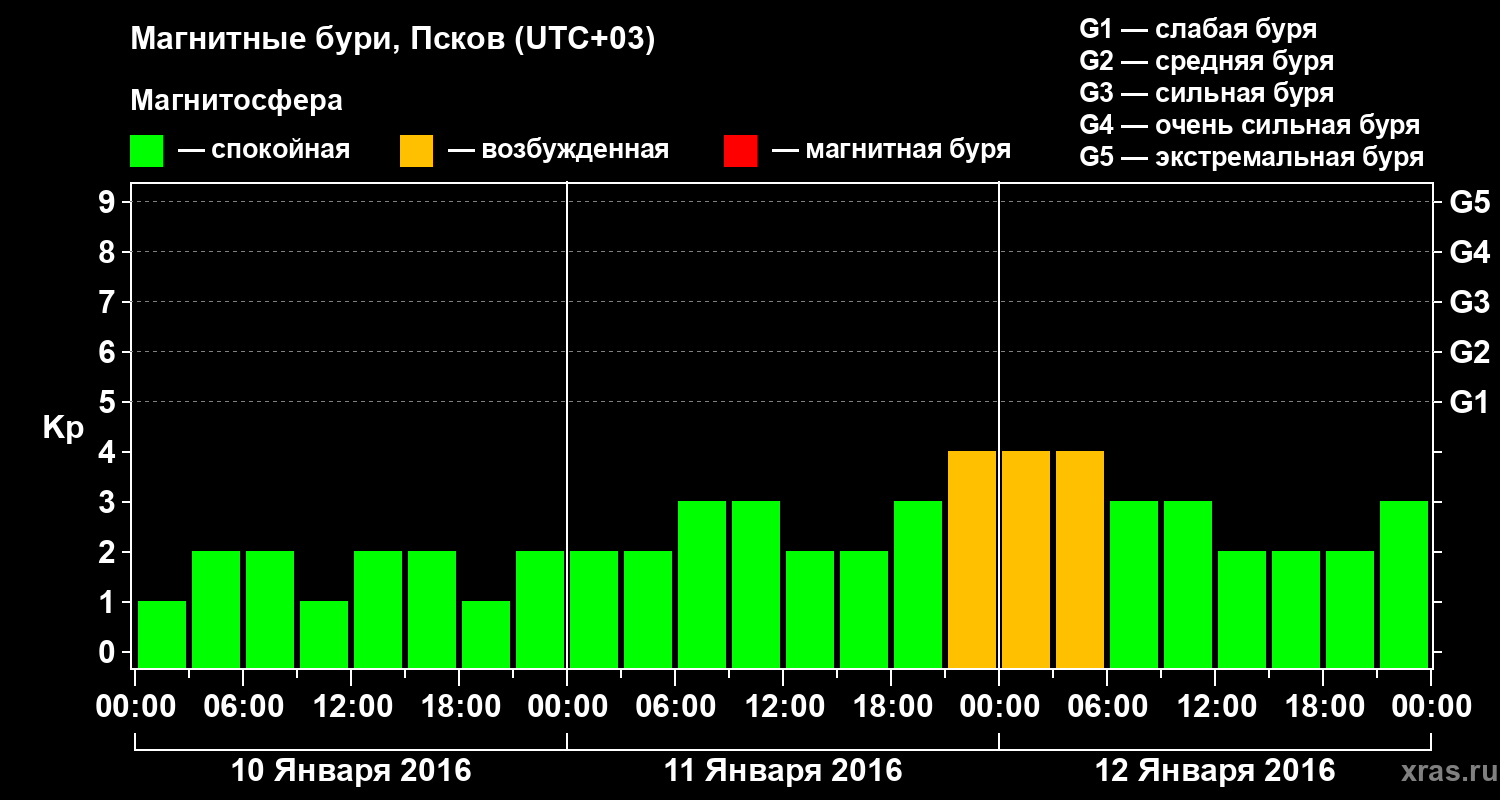Image resolution: width=1500 pixels, height=800 pixels.
Task: Click the right-axis 'G4' scale label
Action: pyautogui.click(x=1469, y=252)
